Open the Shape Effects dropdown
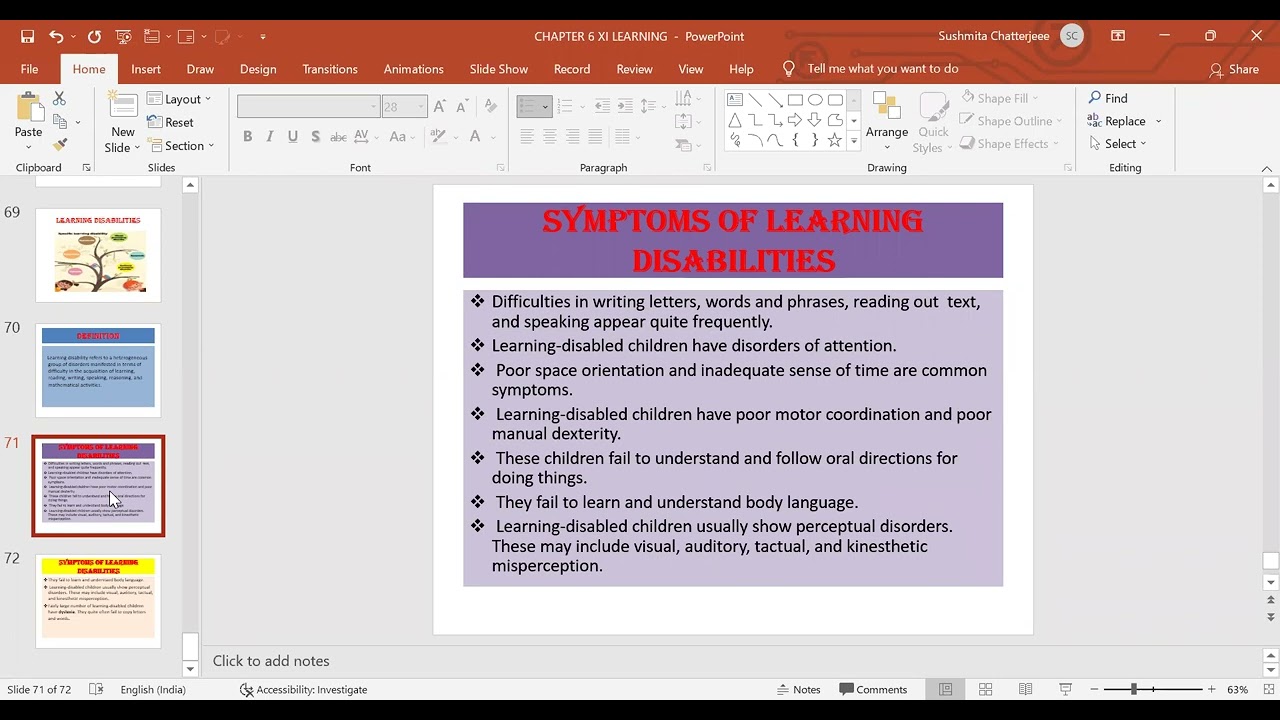Screen dimensions: 1280x720 click(x=1008, y=144)
